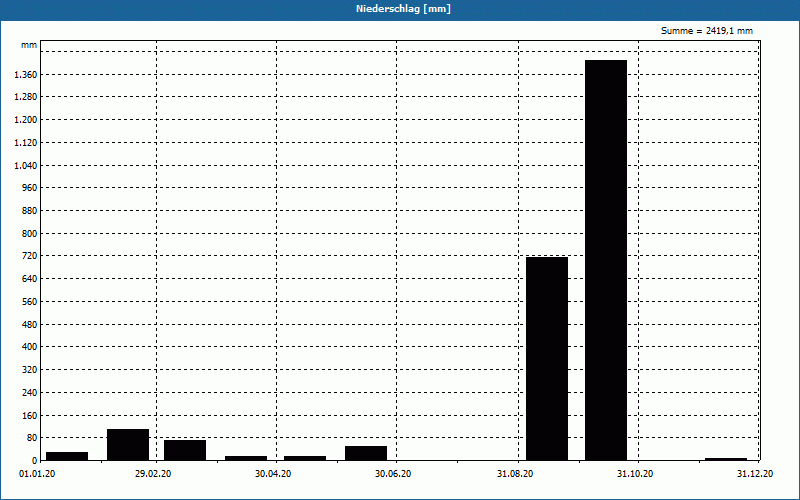Viewport: 800px width, 500px height.
Task: Click the 720 y-axis value
Action: 31,256
